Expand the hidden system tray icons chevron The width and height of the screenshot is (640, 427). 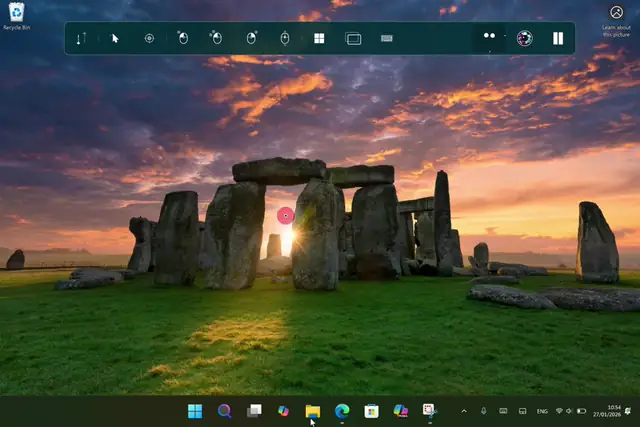coord(463,411)
